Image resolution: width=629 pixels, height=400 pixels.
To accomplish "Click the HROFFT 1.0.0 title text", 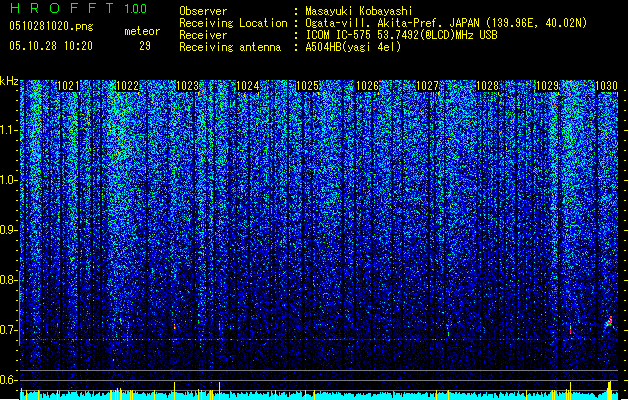I will (x=78, y=8).
